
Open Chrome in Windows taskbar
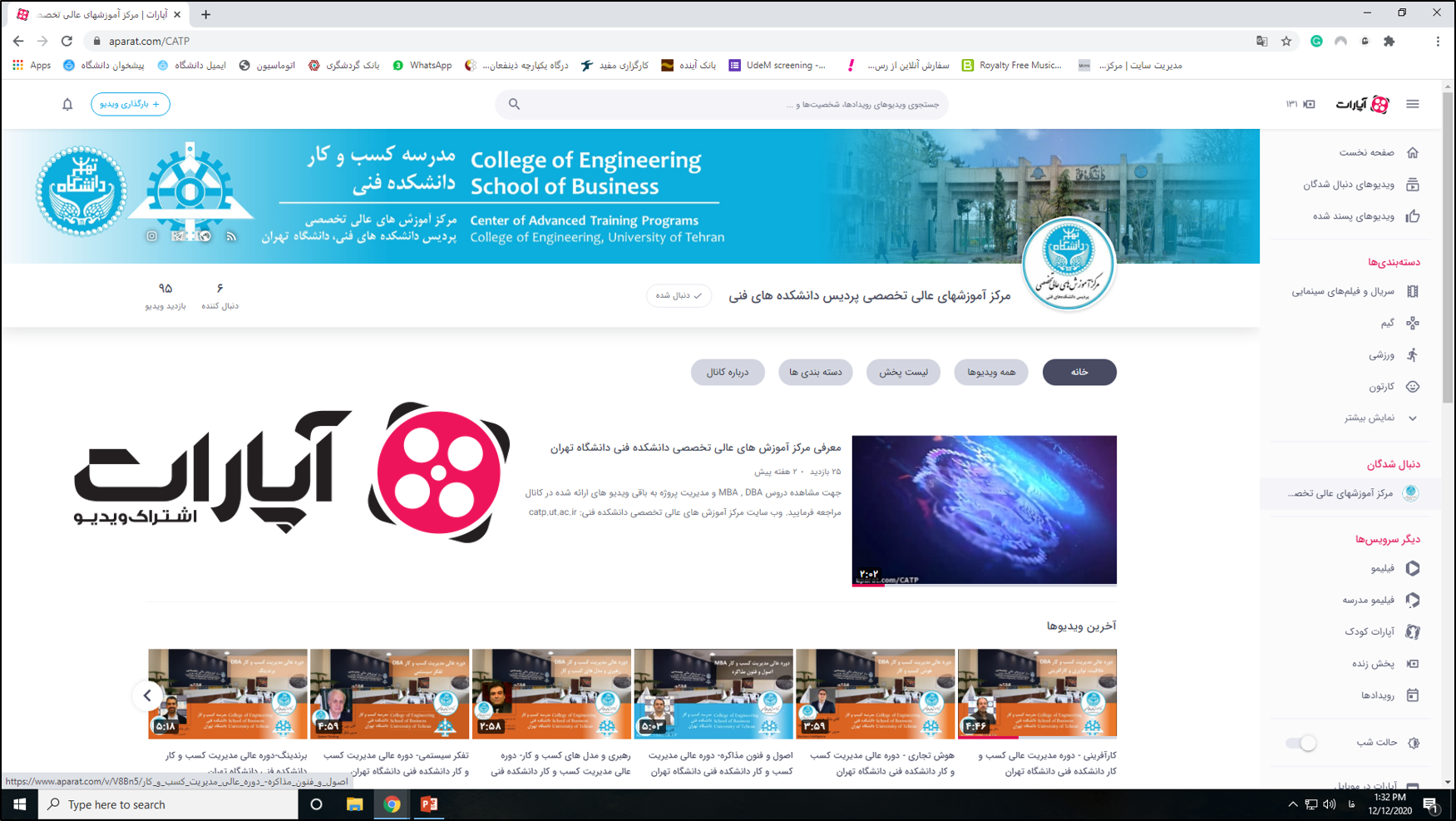click(x=392, y=804)
